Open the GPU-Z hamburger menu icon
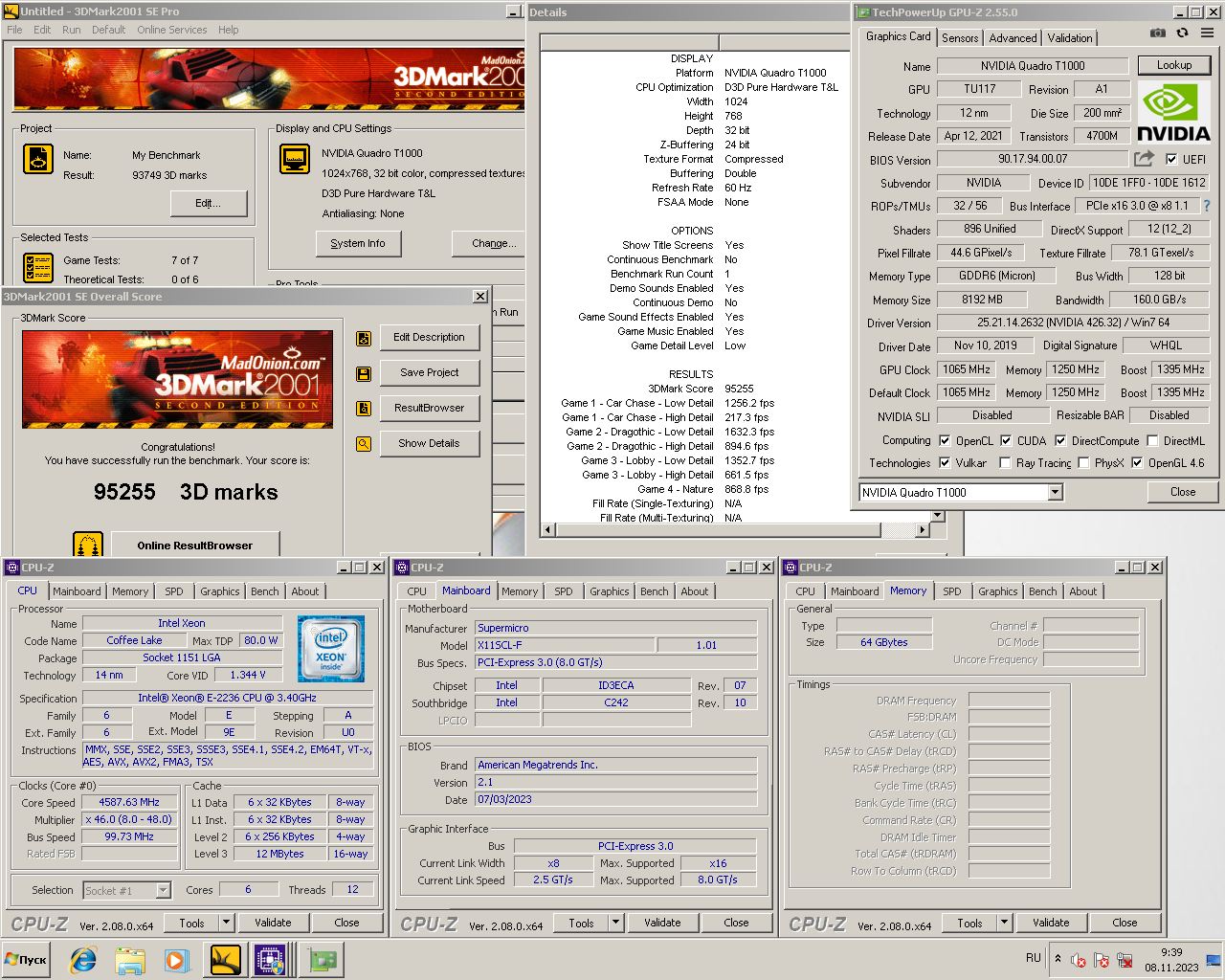 pos(1207,33)
